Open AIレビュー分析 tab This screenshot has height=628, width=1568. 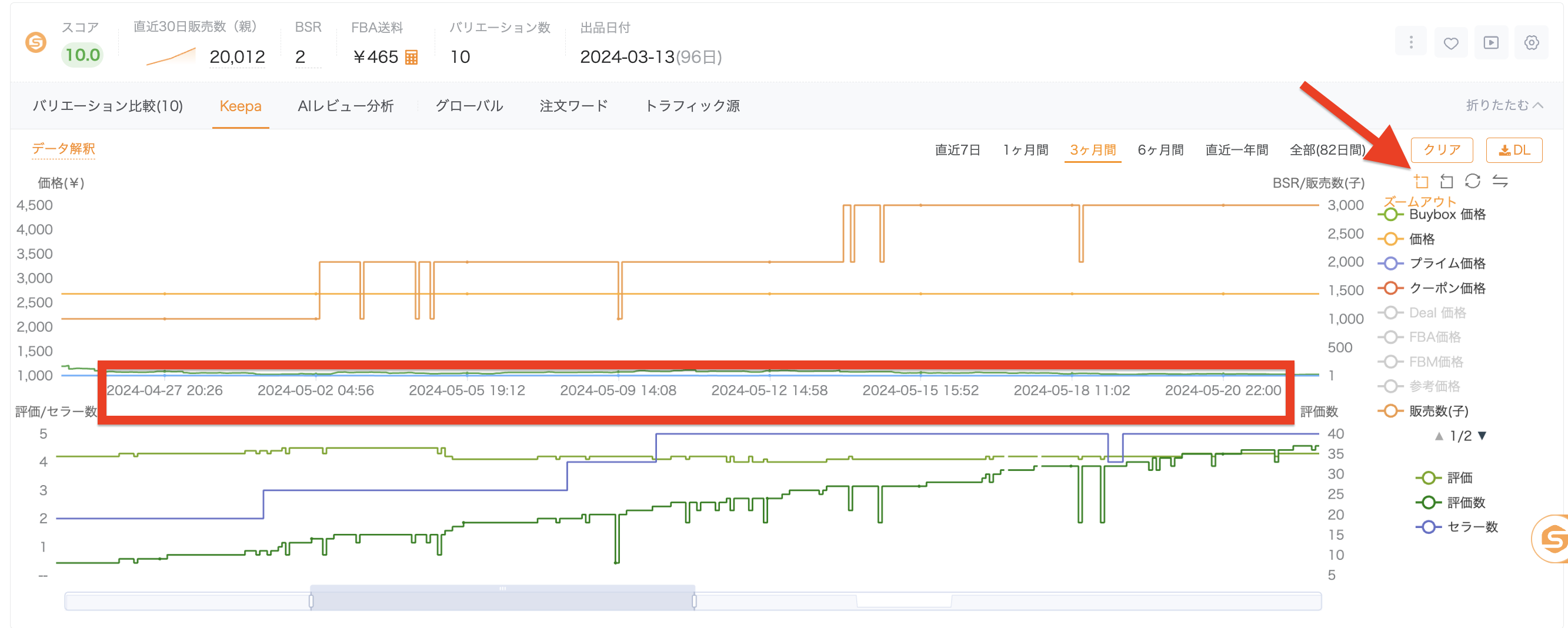click(x=346, y=106)
